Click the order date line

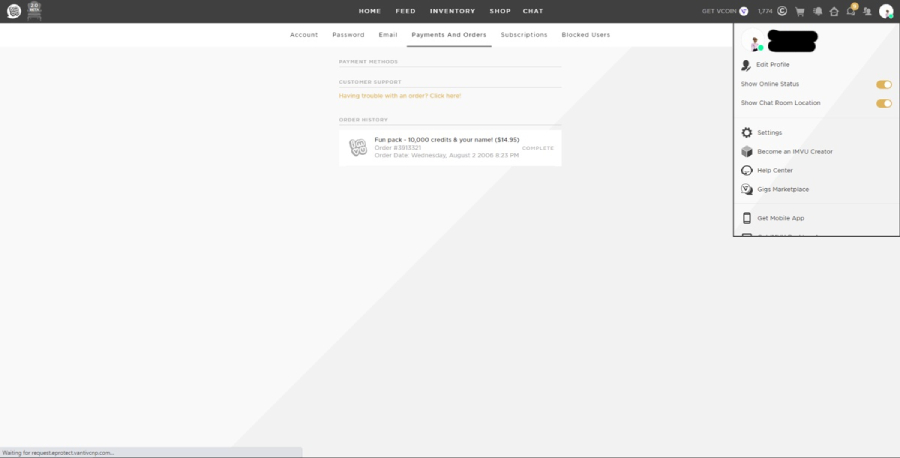coord(447,156)
